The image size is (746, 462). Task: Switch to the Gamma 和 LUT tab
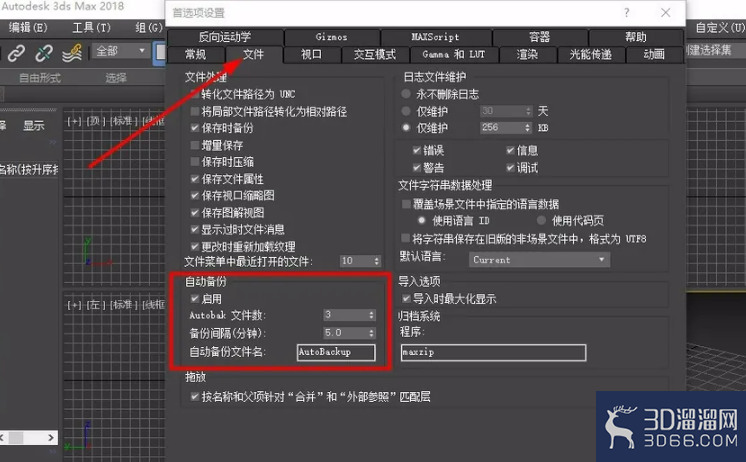pos(454,55)
